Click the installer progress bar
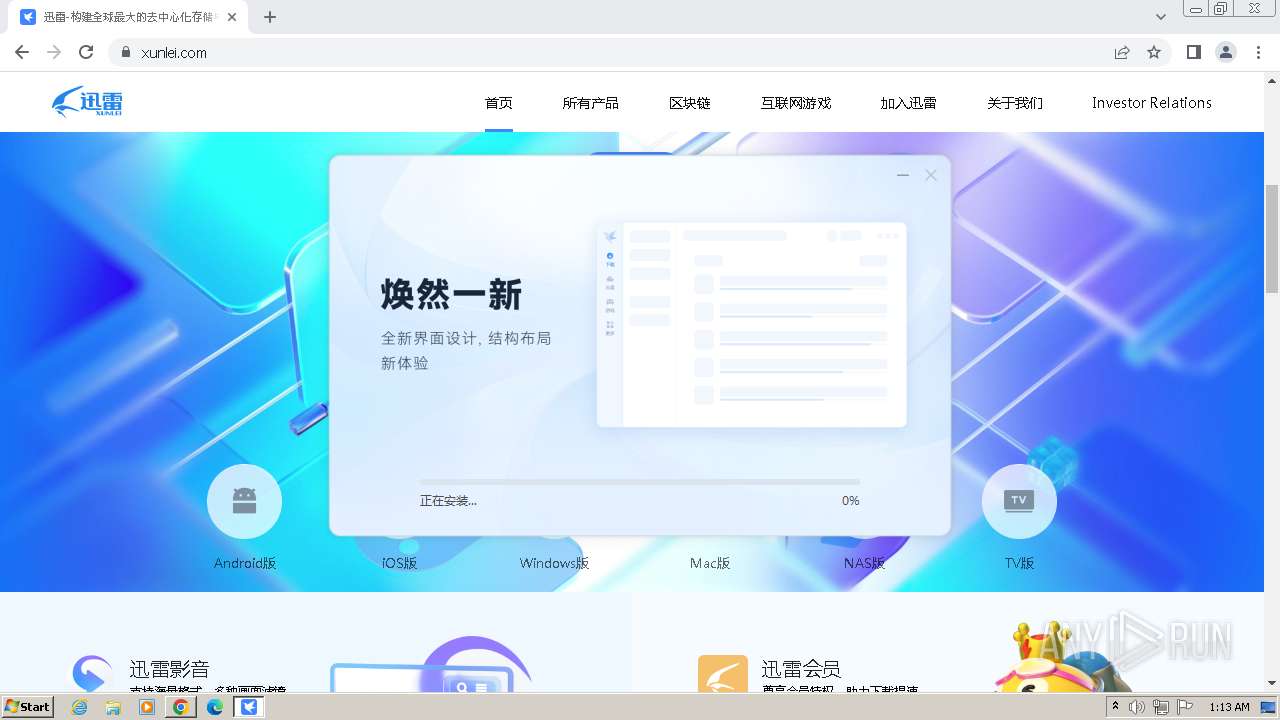Image resolution: width=1280 pixels, height=720 pixels. [x=640, y=482]
